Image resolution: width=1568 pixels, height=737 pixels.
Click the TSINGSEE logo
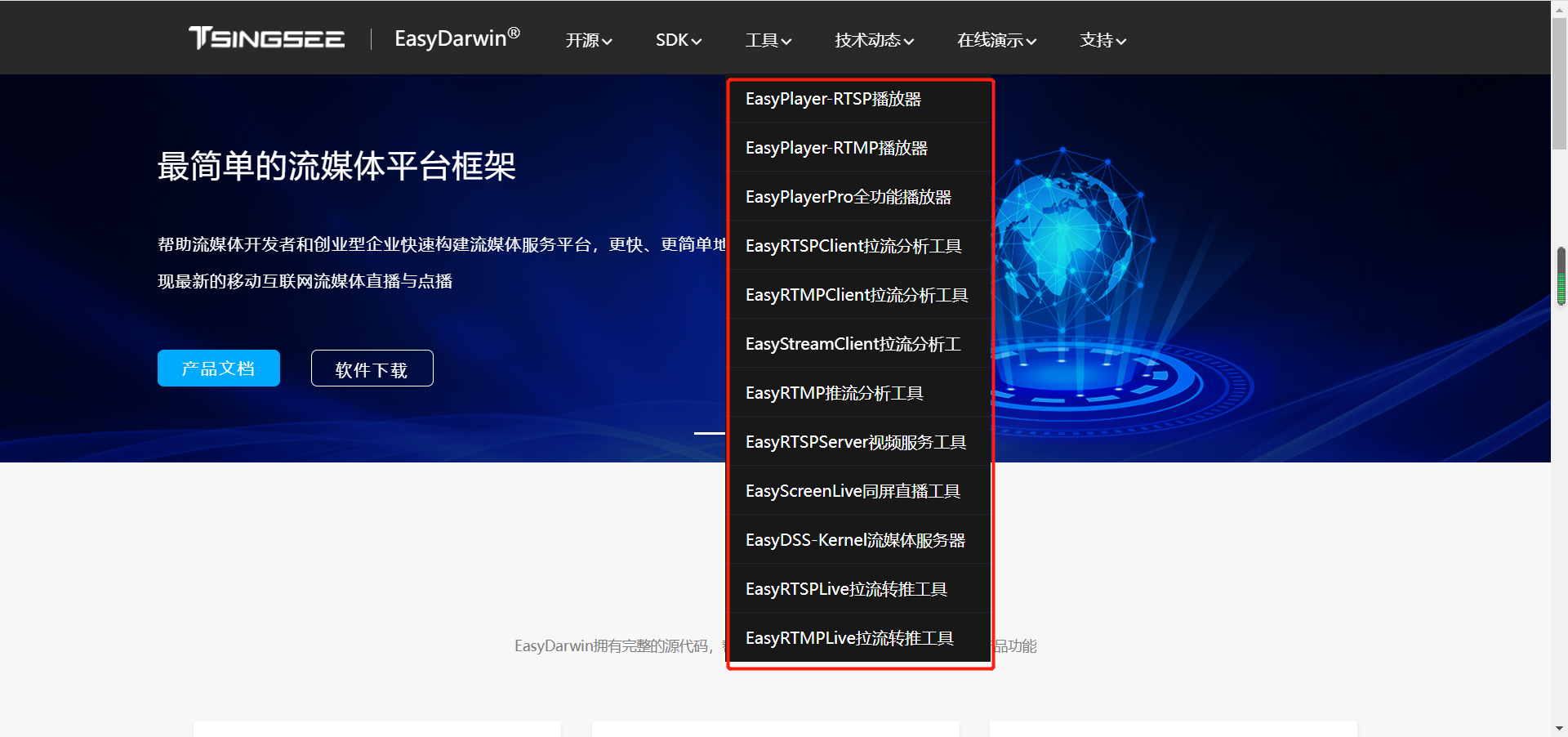tap(266, 38)
